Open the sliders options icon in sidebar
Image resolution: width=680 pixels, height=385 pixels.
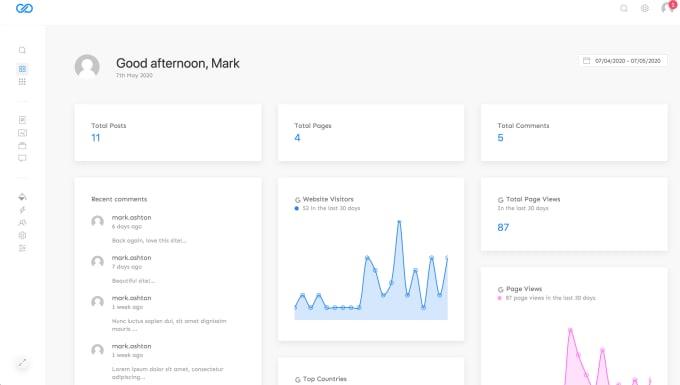[22, 248]
